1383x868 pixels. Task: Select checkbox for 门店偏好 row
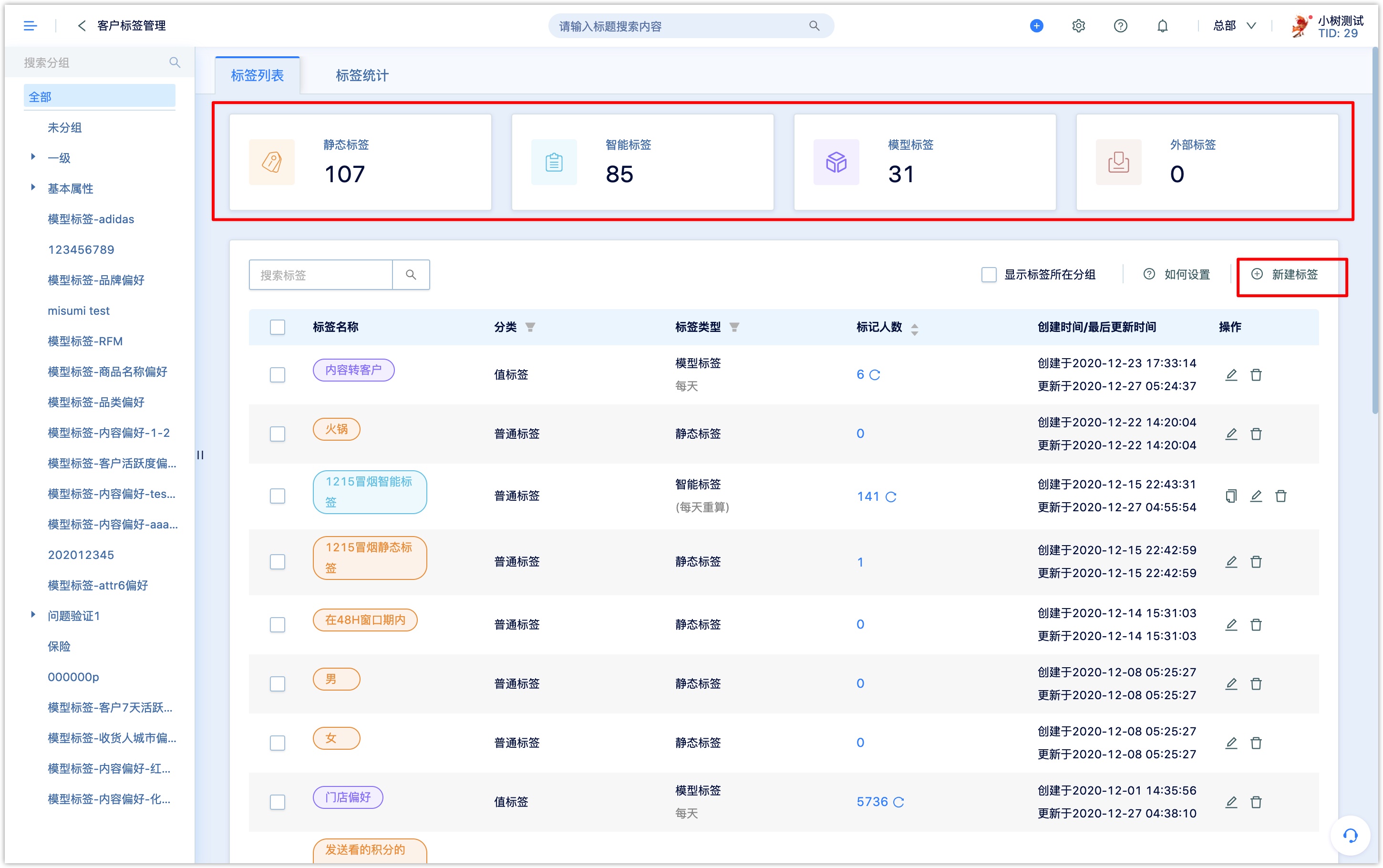[x=277, y=802]
